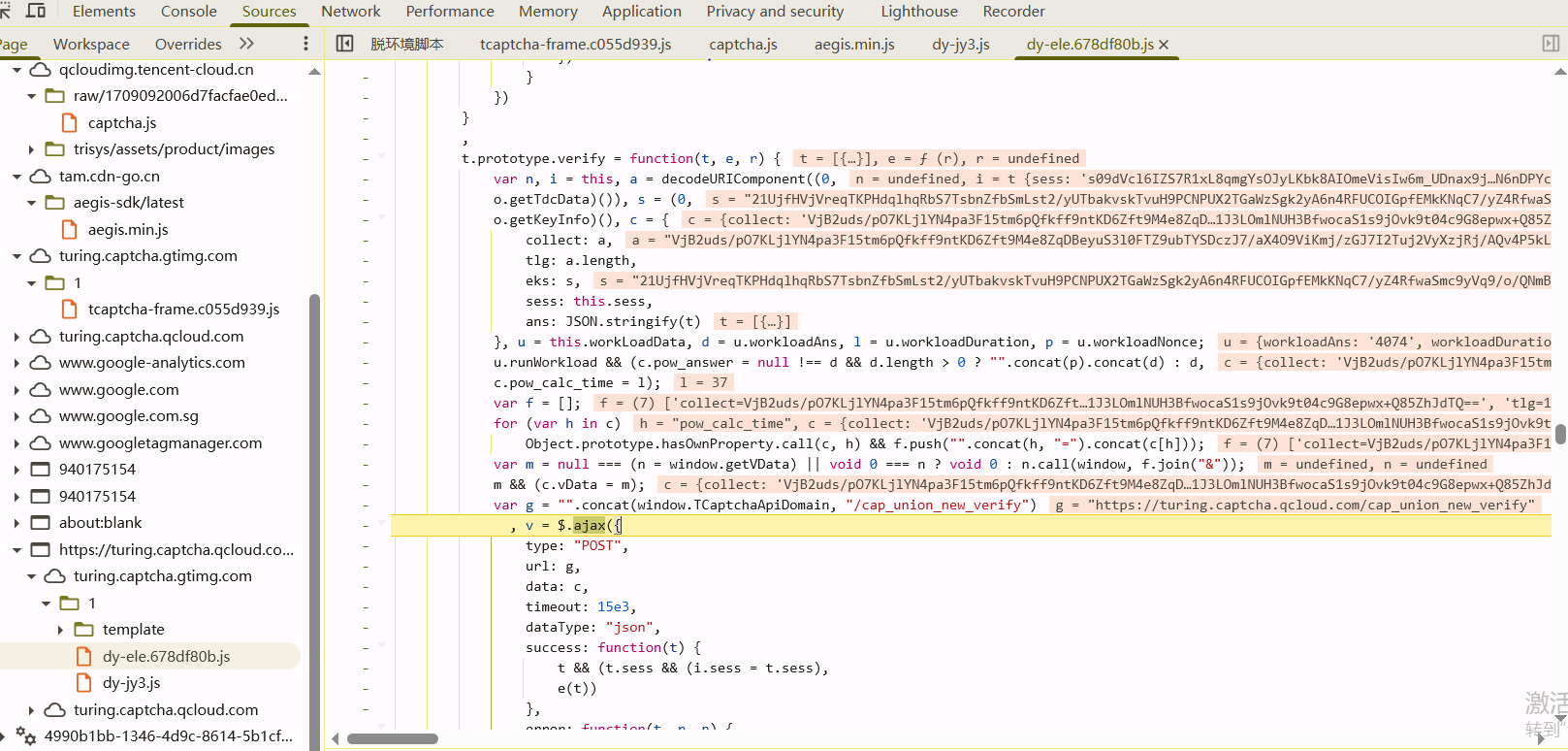The width and height of the screenshot is (1568, 751).
Task: Toggle the device toolbar icon
Action: tap(36, 11)
